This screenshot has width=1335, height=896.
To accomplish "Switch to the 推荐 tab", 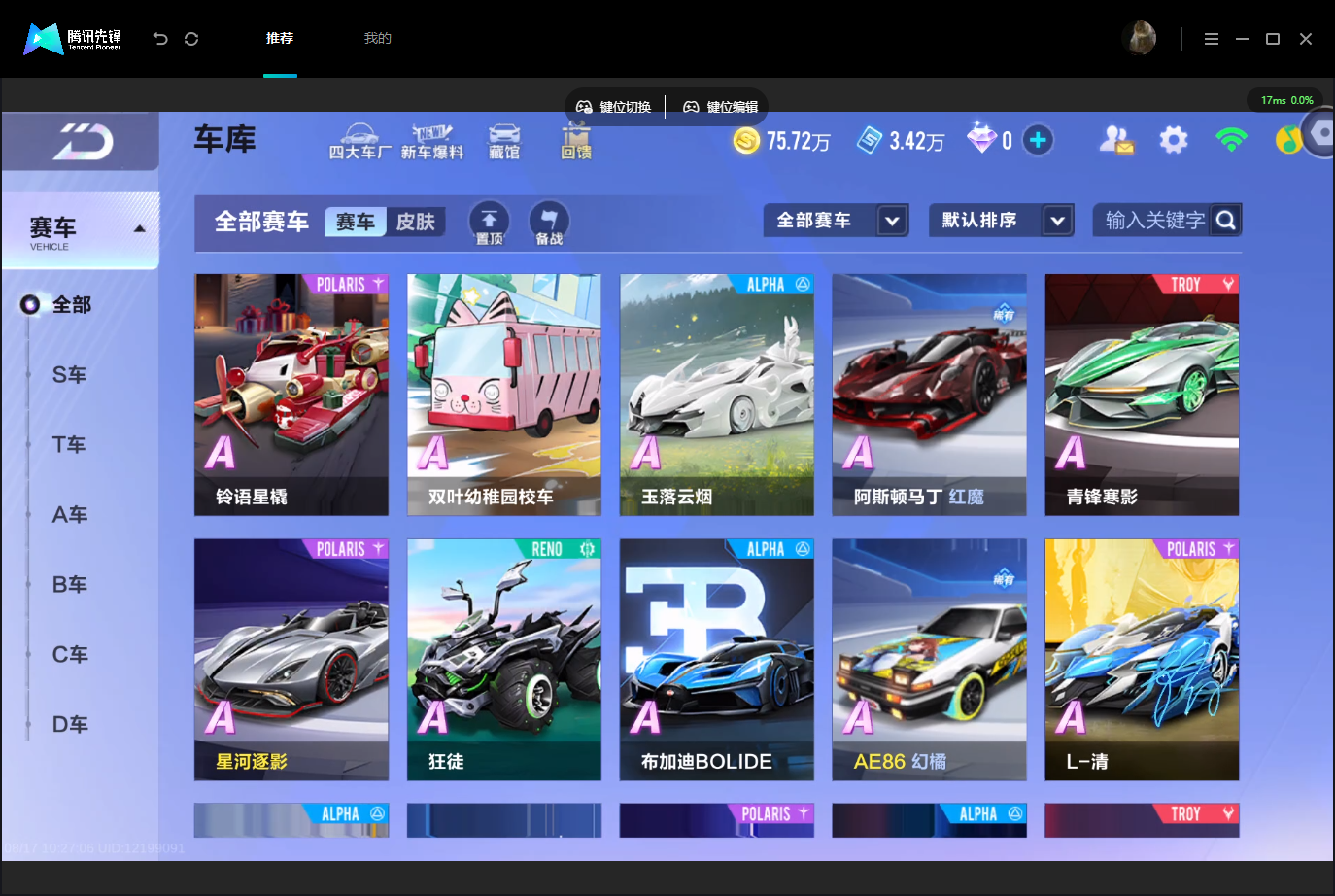I will 280,39.
